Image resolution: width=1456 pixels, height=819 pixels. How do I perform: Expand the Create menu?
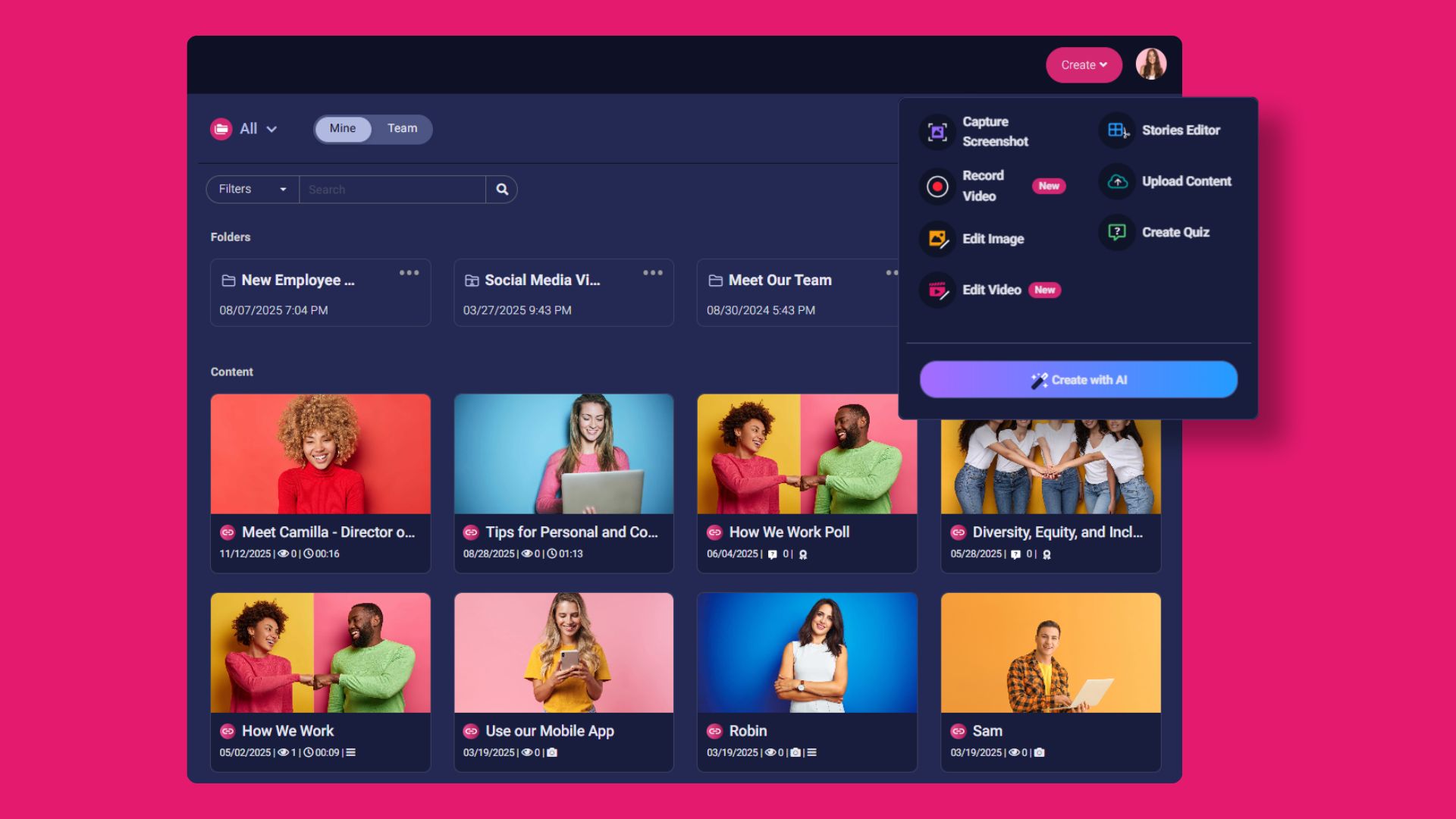pyautogui.click(x=1083, y=64)
